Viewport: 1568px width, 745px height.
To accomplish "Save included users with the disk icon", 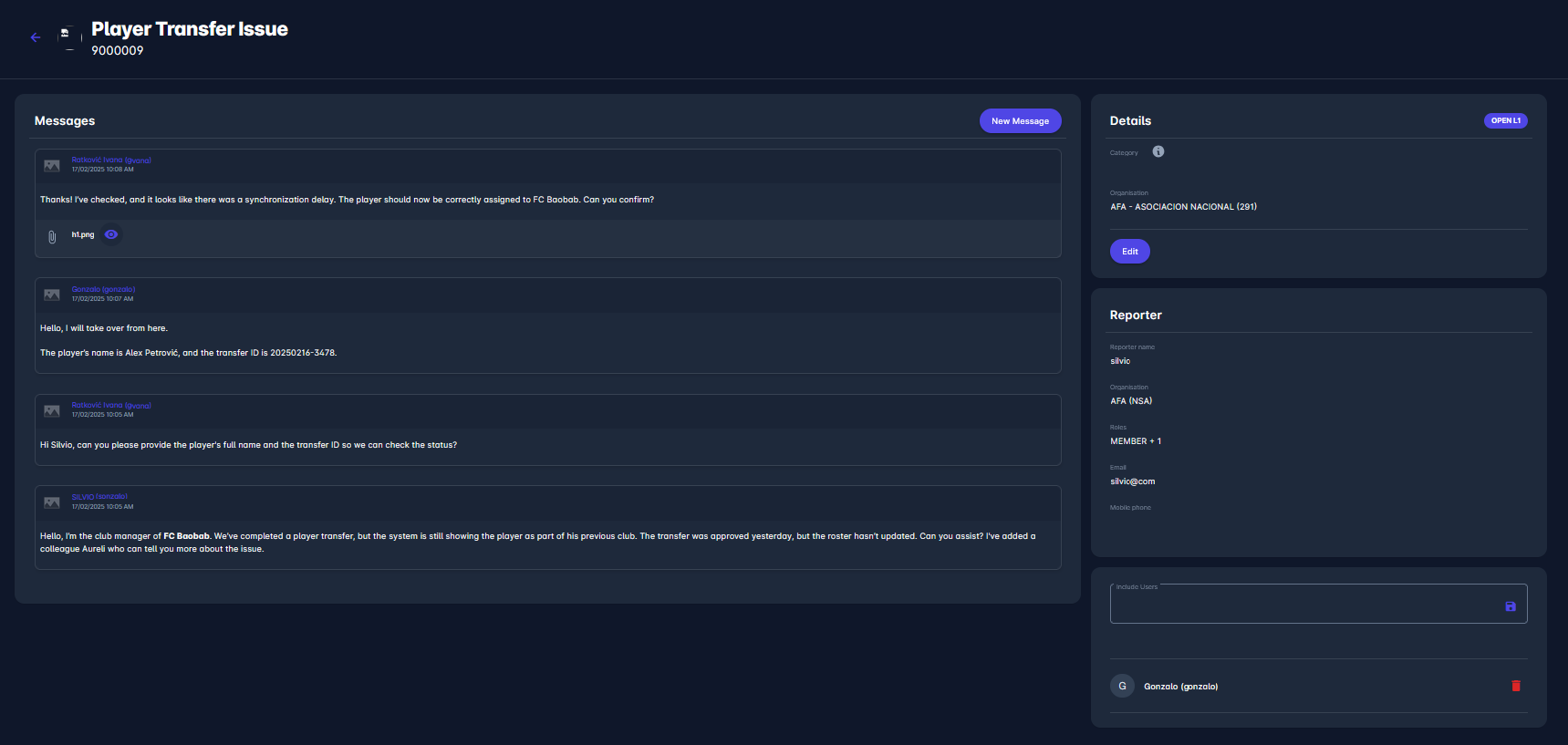I will (x=1510, y=606).
